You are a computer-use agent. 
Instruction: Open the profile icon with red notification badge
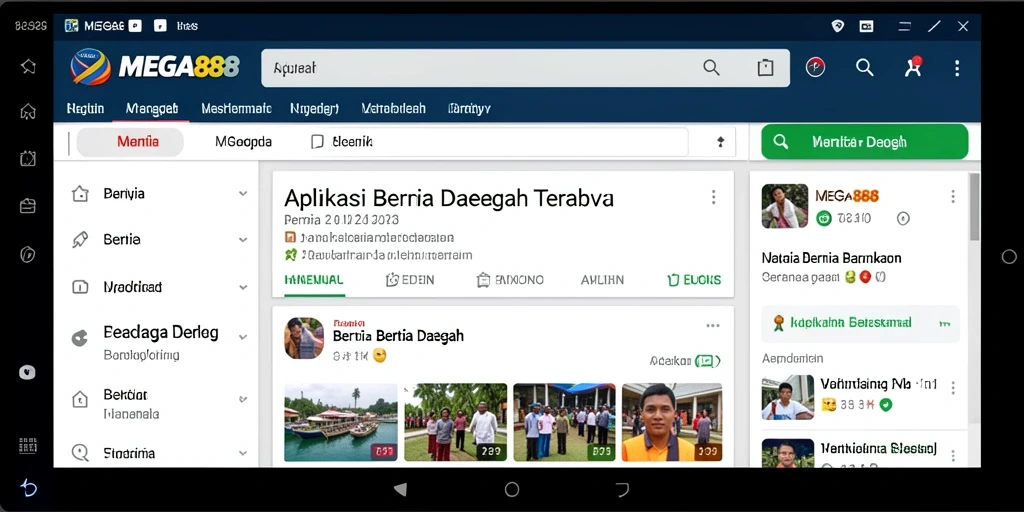click(x=913, y=67)
